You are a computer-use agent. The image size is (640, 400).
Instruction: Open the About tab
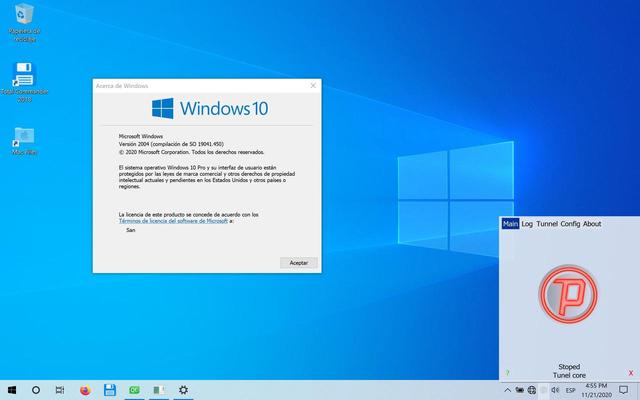coord(592,224)
